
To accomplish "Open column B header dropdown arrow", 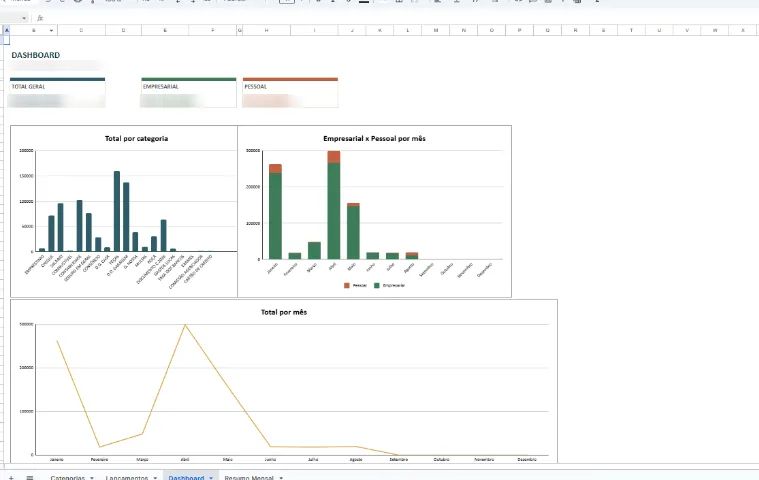I will click(x=51, y=30).
